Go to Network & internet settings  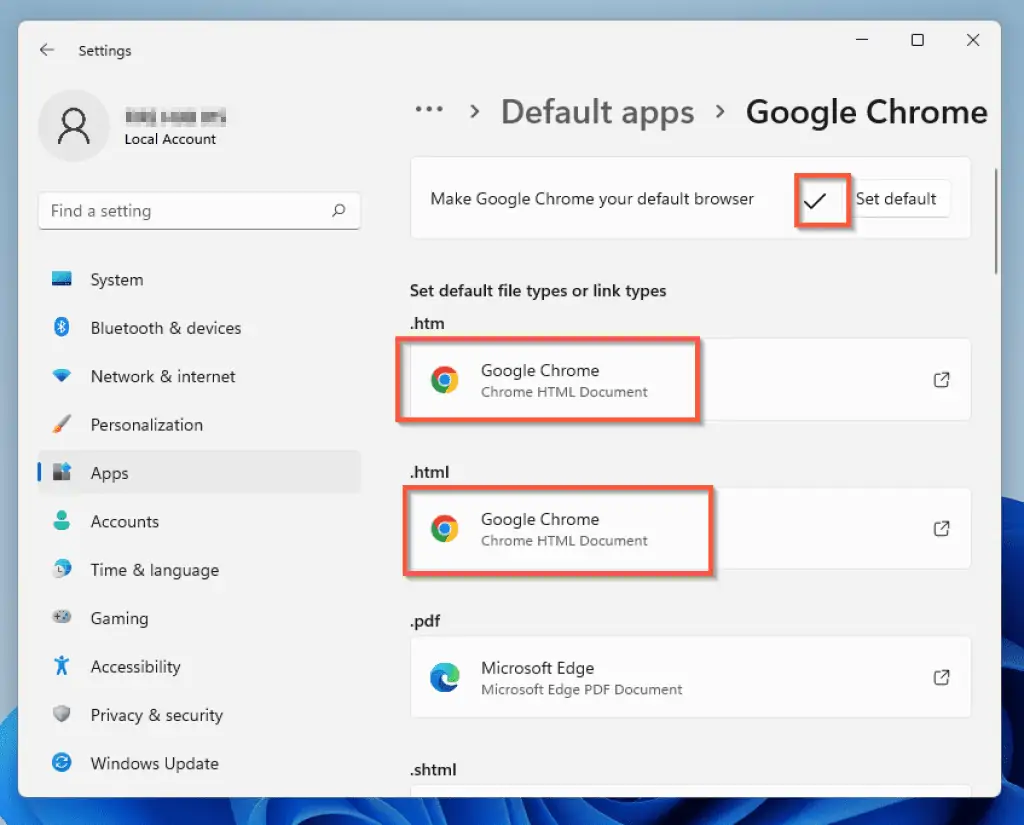click(x=200, y=376)
